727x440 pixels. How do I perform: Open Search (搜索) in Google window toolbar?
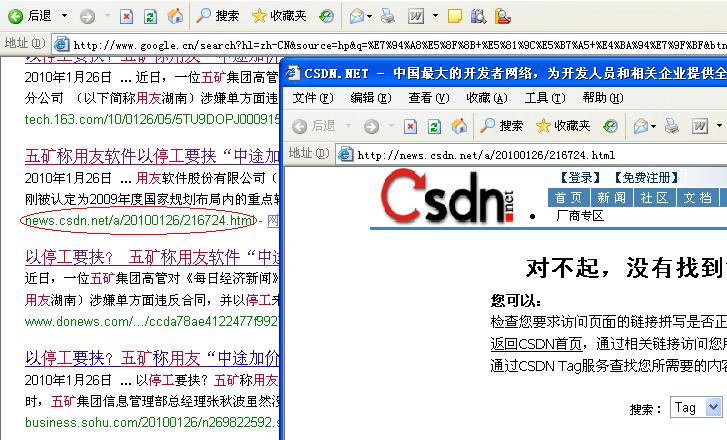click(217, 16)
